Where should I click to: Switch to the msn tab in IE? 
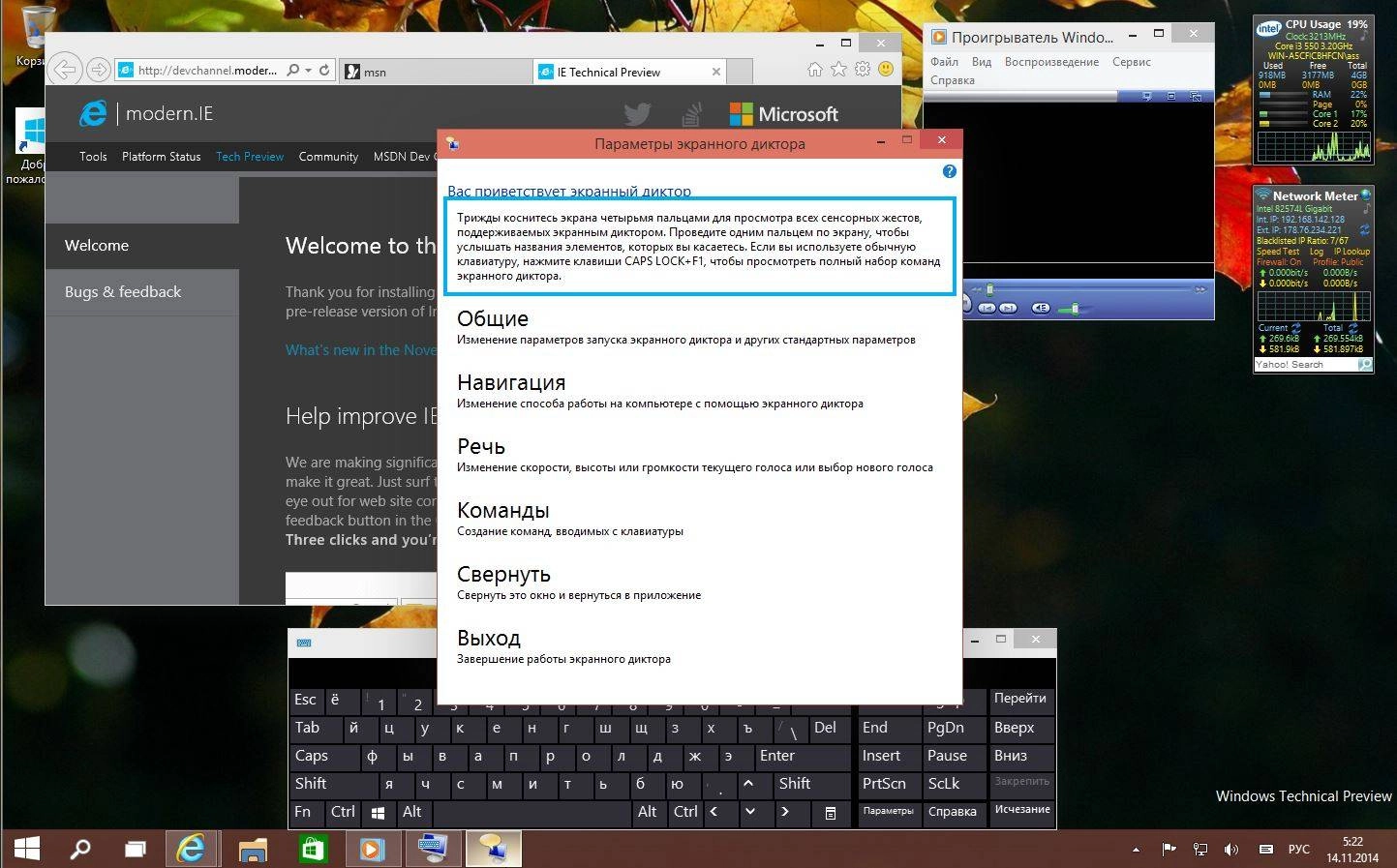click(436, 72)
